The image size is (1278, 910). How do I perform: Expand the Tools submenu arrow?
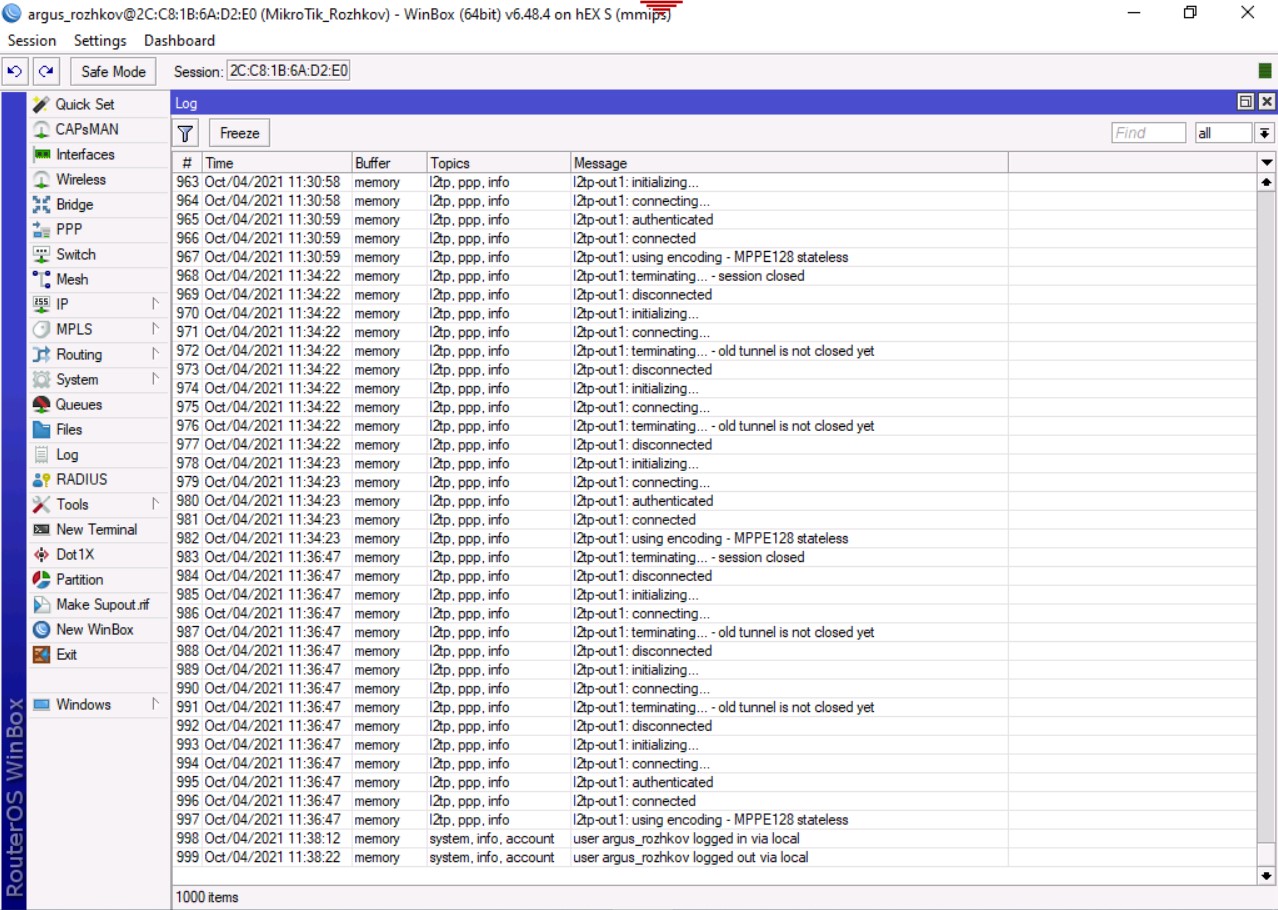[155, 503]
